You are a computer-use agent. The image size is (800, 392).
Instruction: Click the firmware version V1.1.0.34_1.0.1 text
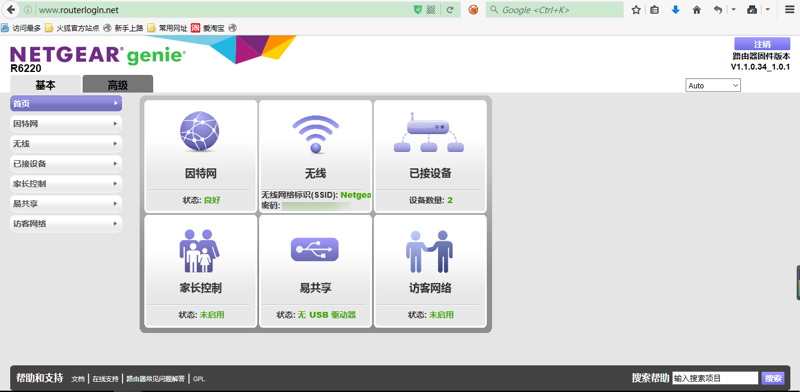[760, 67]
